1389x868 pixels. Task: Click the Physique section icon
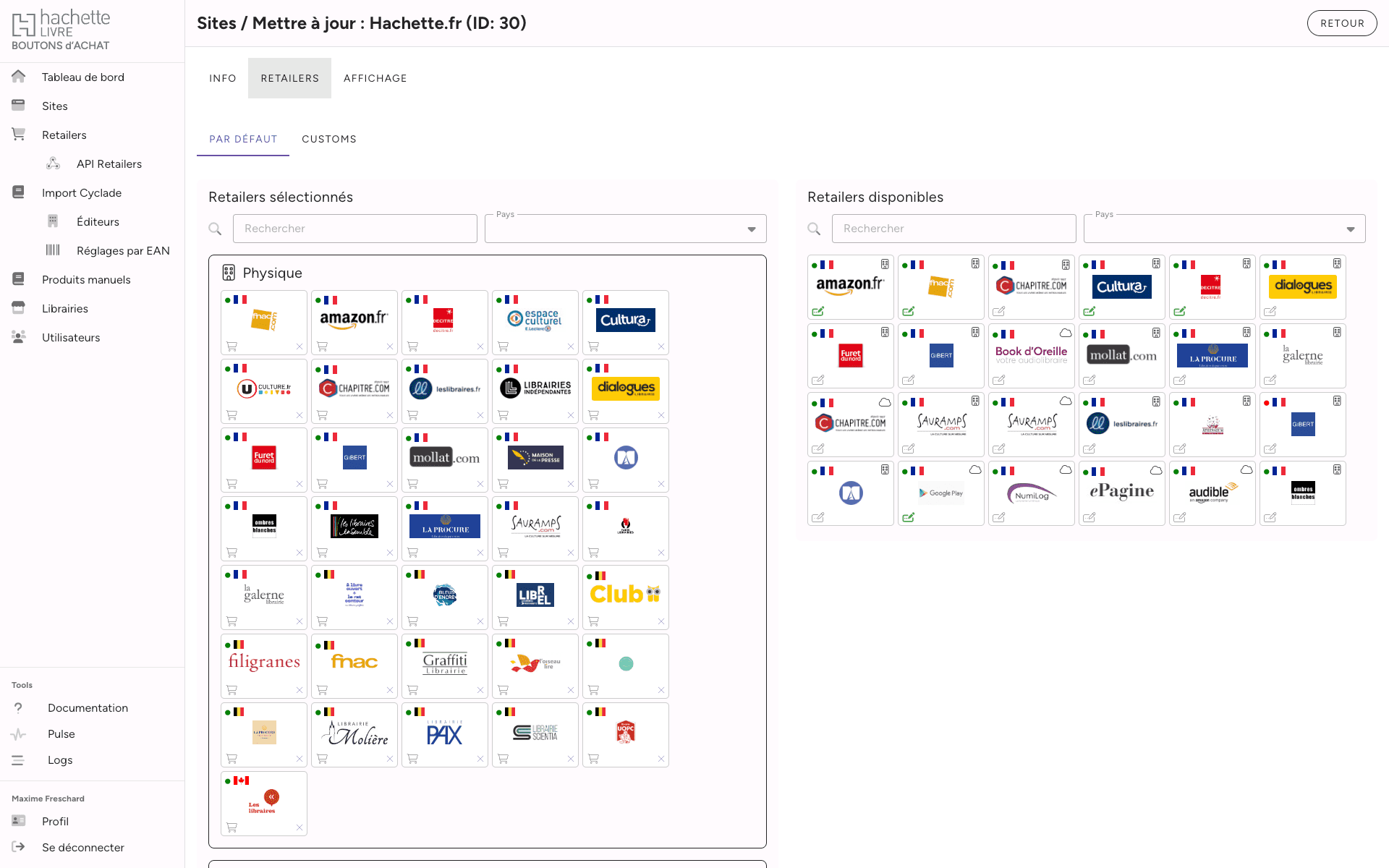pyautogui.click(x=229, y=273)
